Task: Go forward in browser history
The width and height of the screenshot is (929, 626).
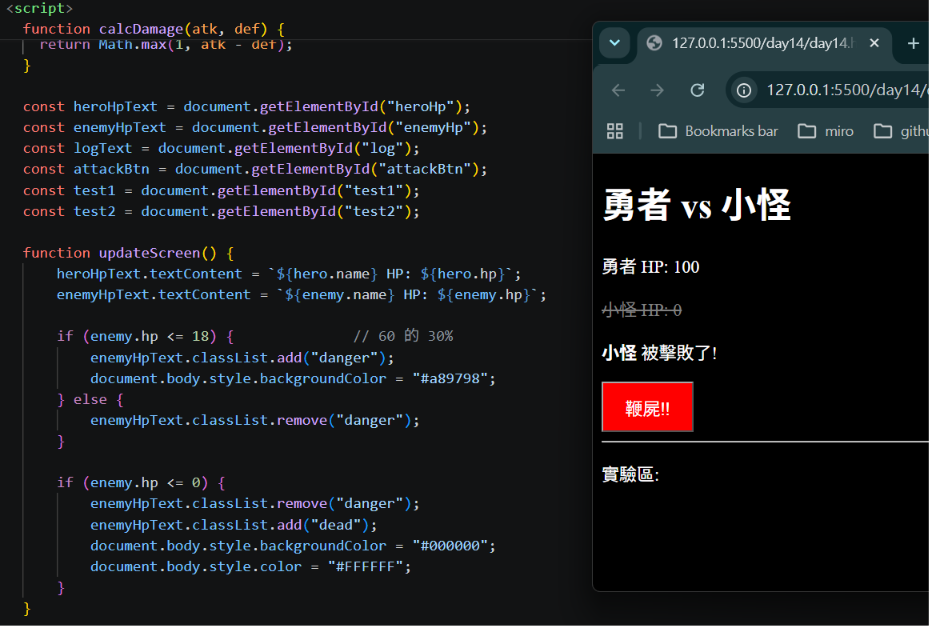Action: click(657, 90)
